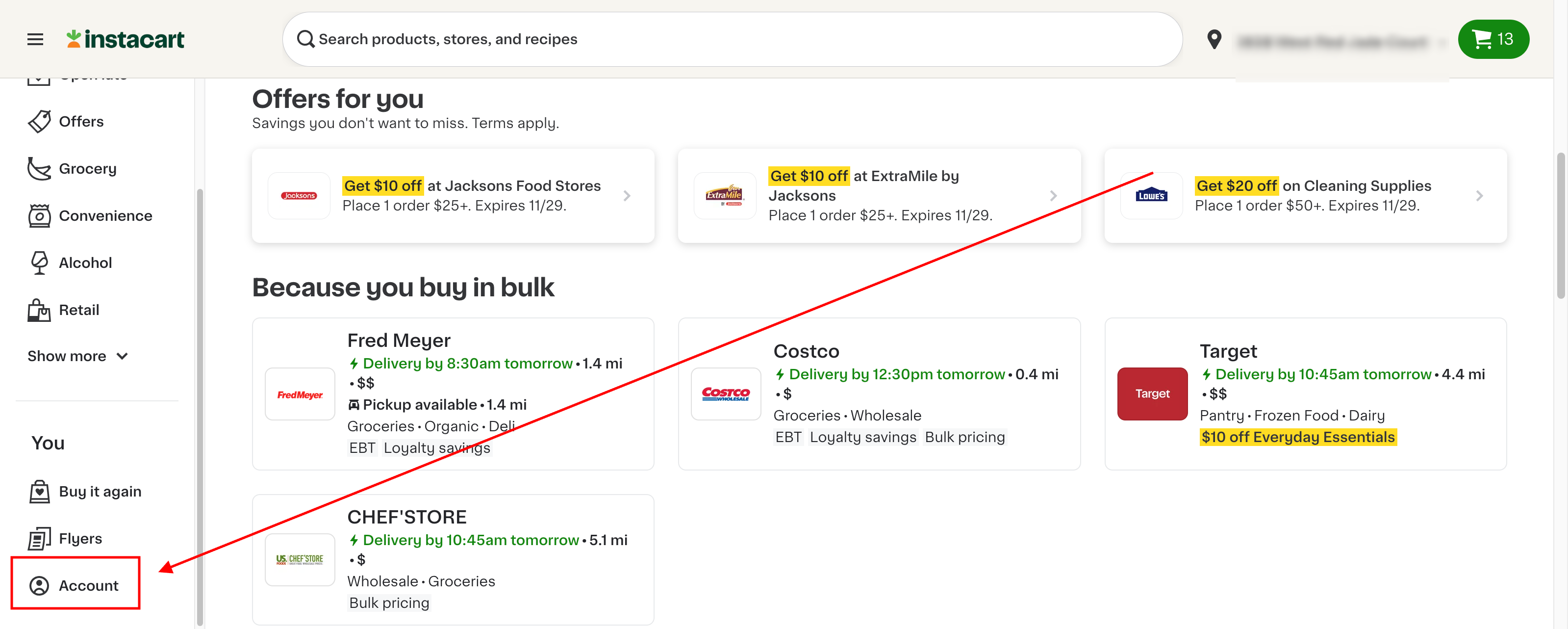
Task: Click CHEF'STORE delivery lightning icon
Action: pos(354,540)
